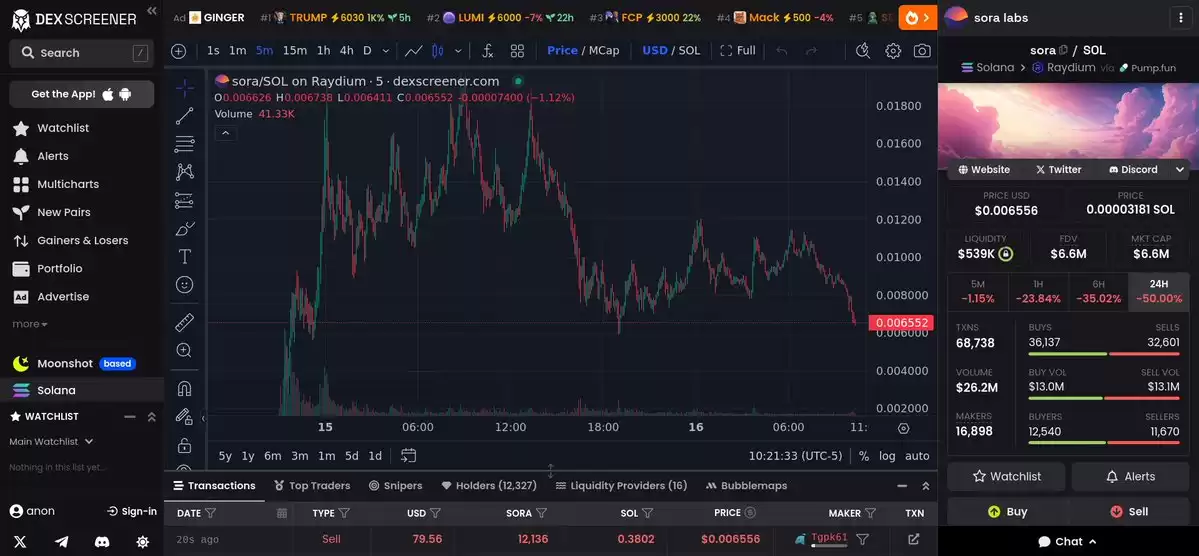The image size is (1199, 556).
Task: Expand the 'more' sidebar menu
Action: coord(30,324)
